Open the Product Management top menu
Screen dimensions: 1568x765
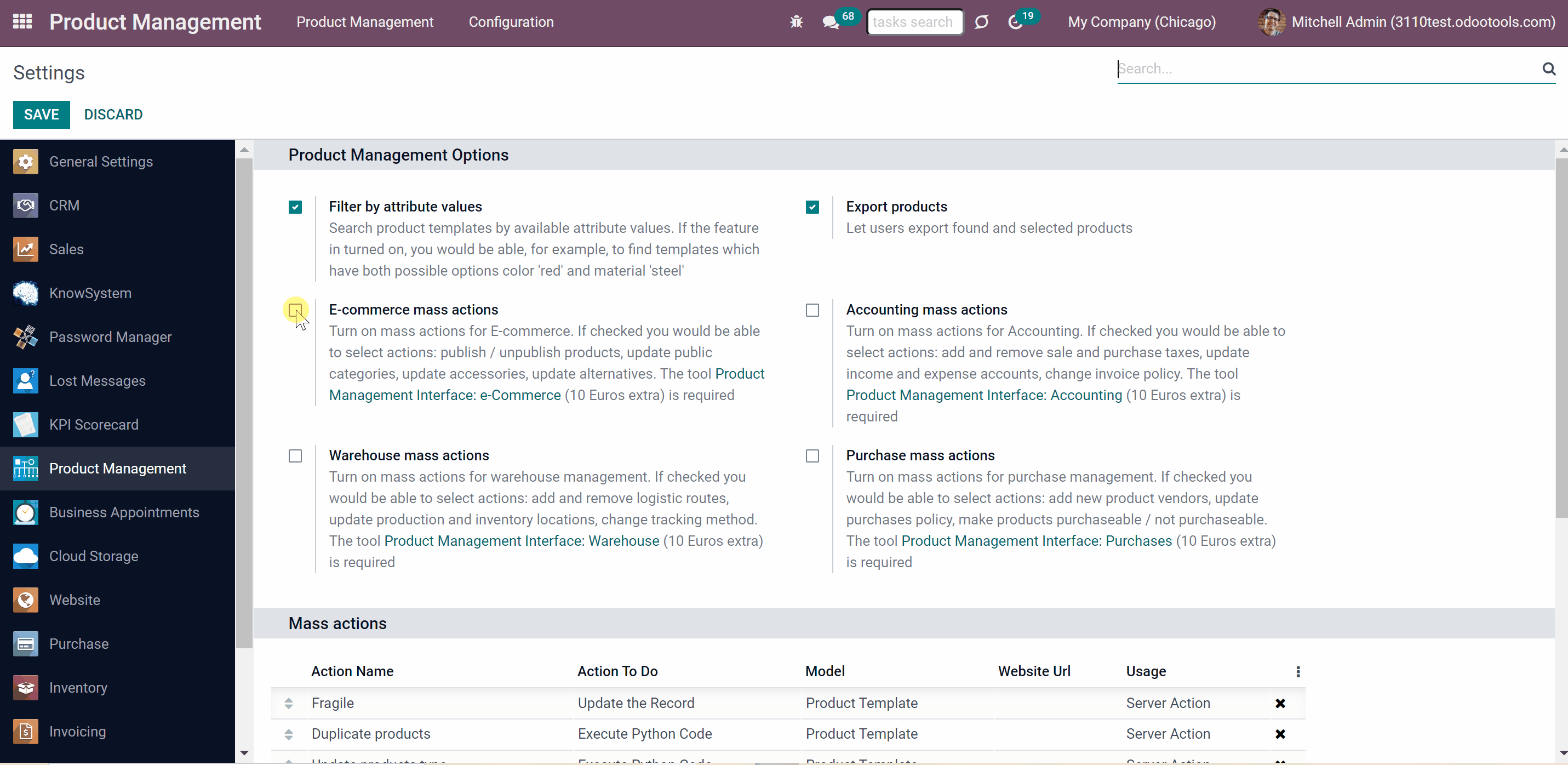pos(365,22)
